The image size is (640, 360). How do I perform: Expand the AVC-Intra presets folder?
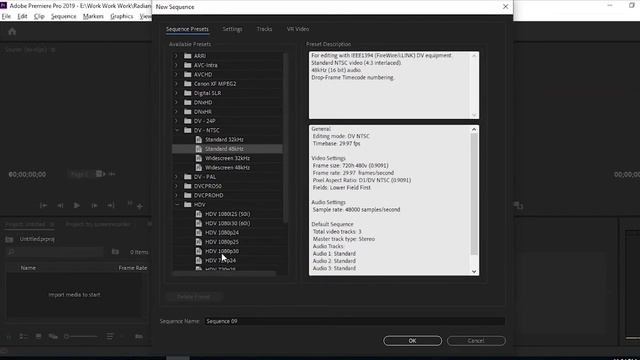click(x=176, y=65)
